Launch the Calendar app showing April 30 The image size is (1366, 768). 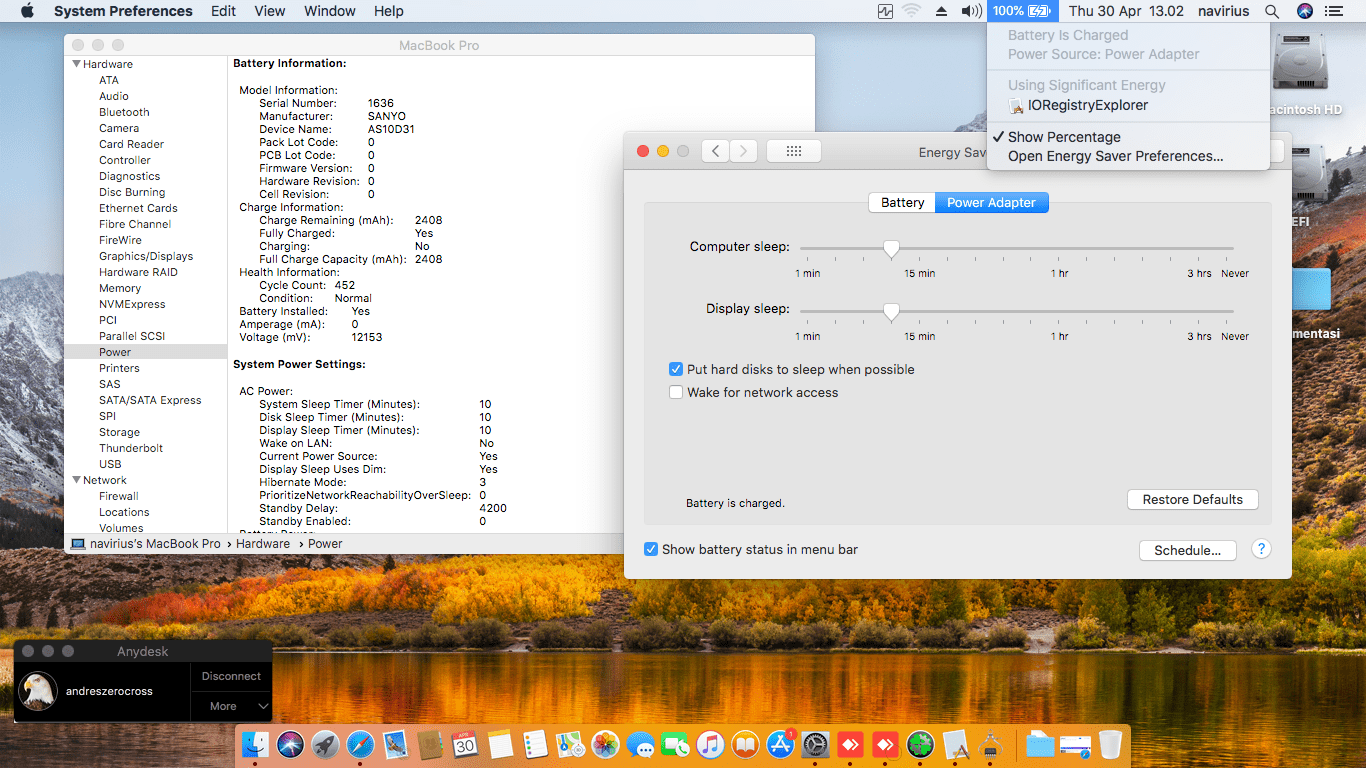(x=465, y=744)
